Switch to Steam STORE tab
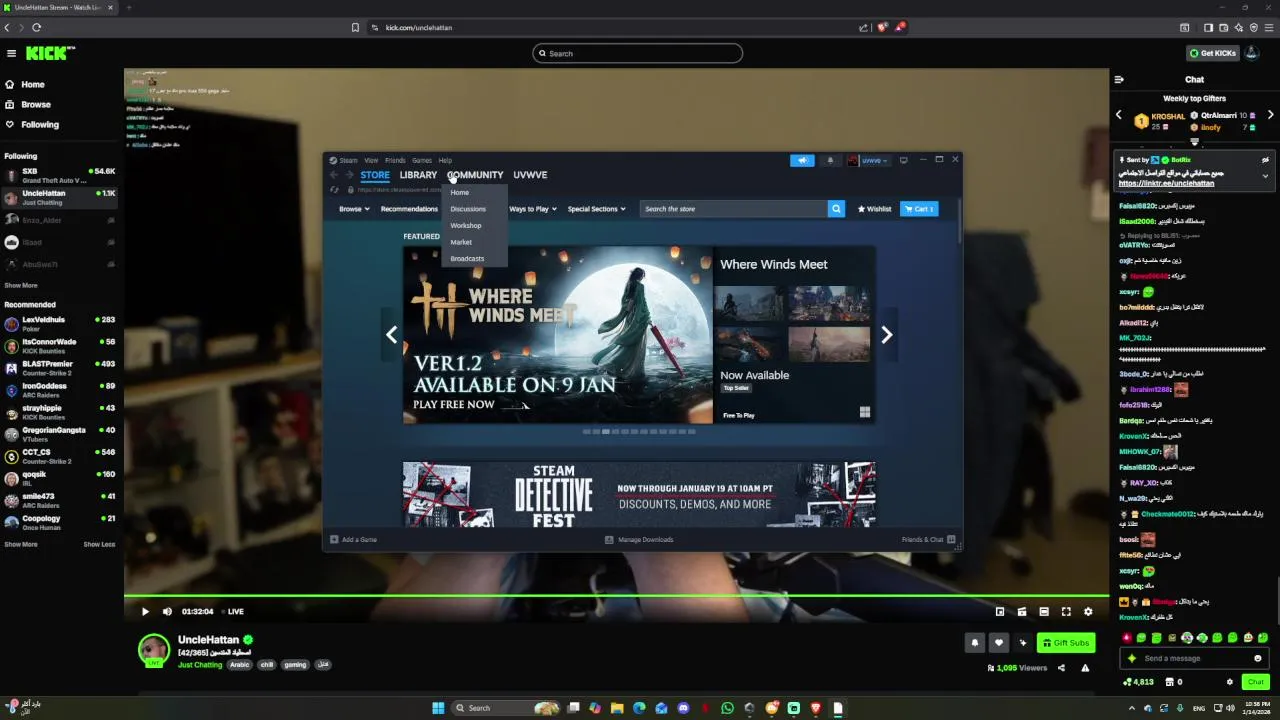 375,175
